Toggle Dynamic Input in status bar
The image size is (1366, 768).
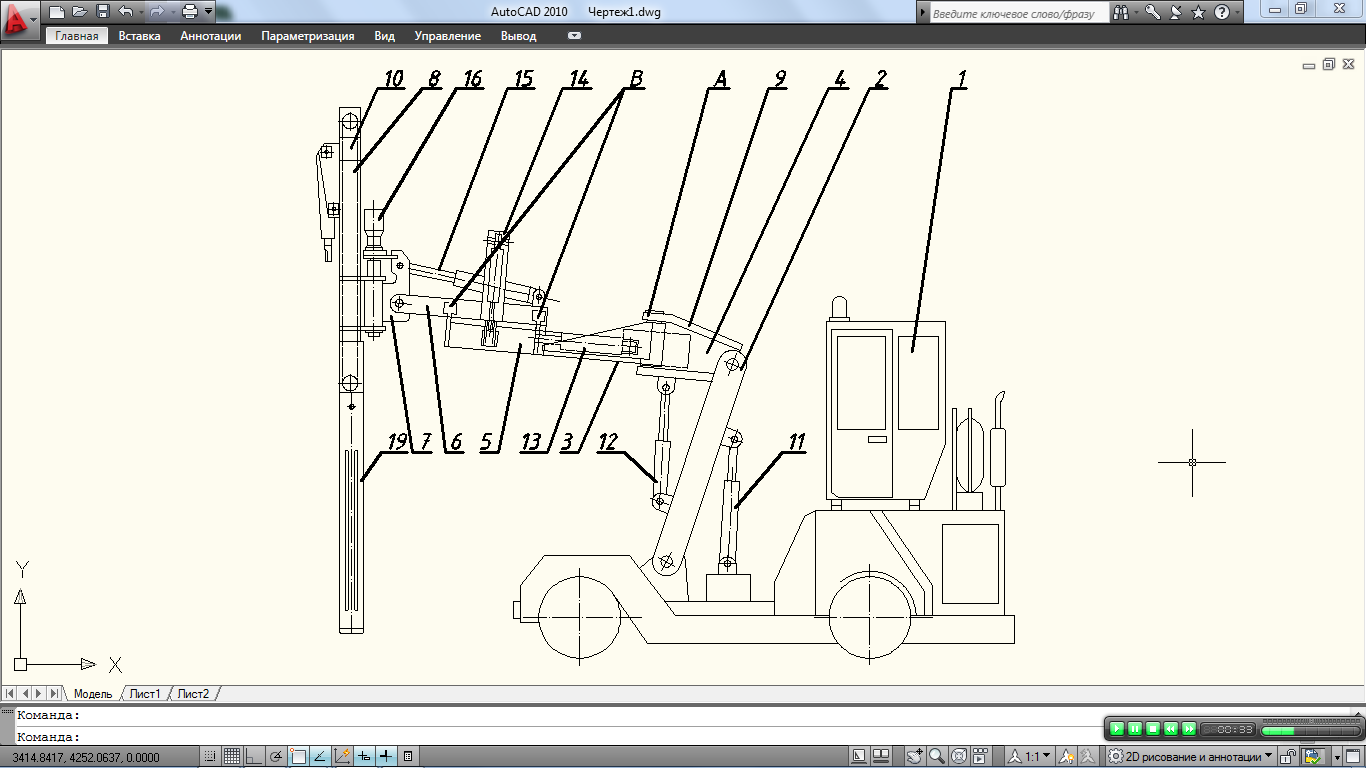coord(364,757)
